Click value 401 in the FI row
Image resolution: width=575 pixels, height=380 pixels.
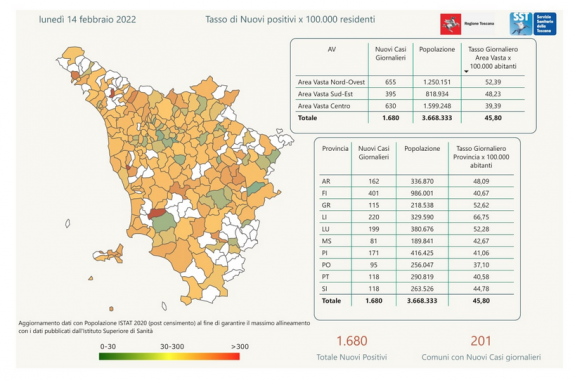coord(374,193)
